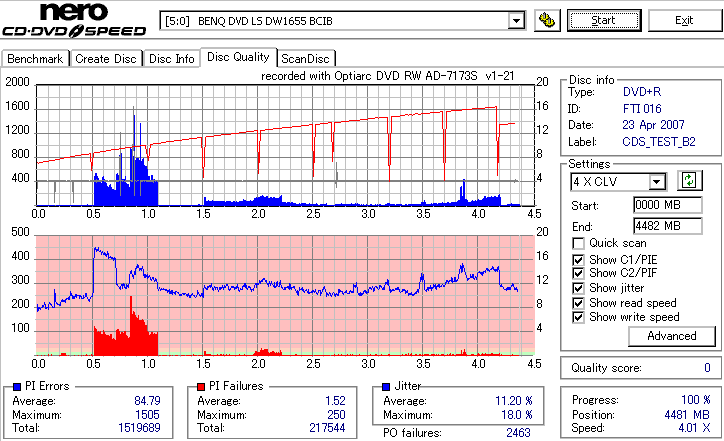Select the Disc Quality tab

238,57
